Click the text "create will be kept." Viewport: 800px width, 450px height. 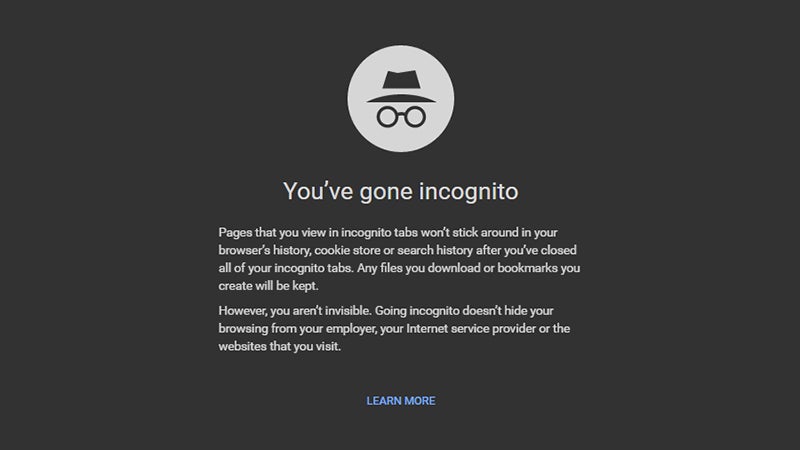coord(268,286)
